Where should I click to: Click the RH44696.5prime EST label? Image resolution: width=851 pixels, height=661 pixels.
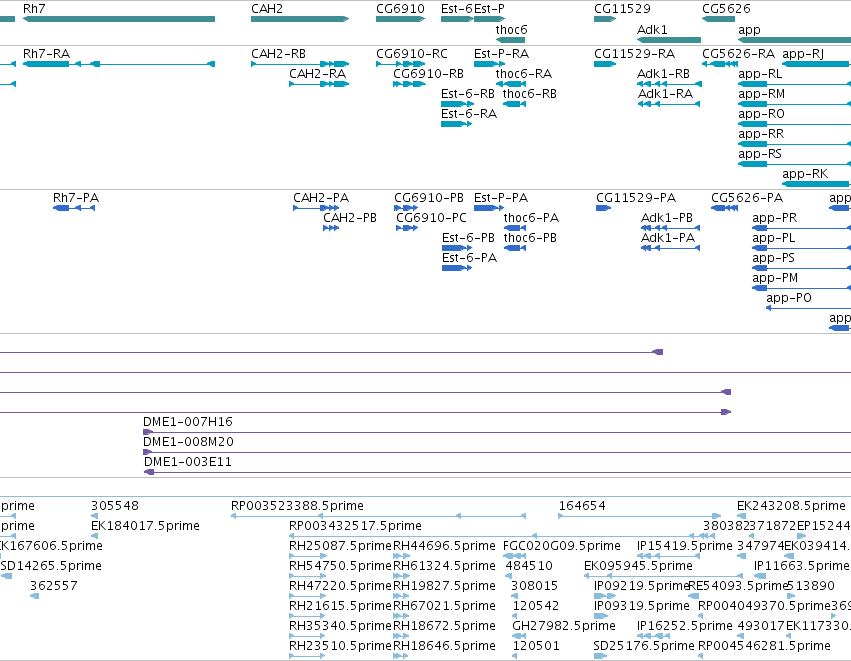click(x=444, y=546)
